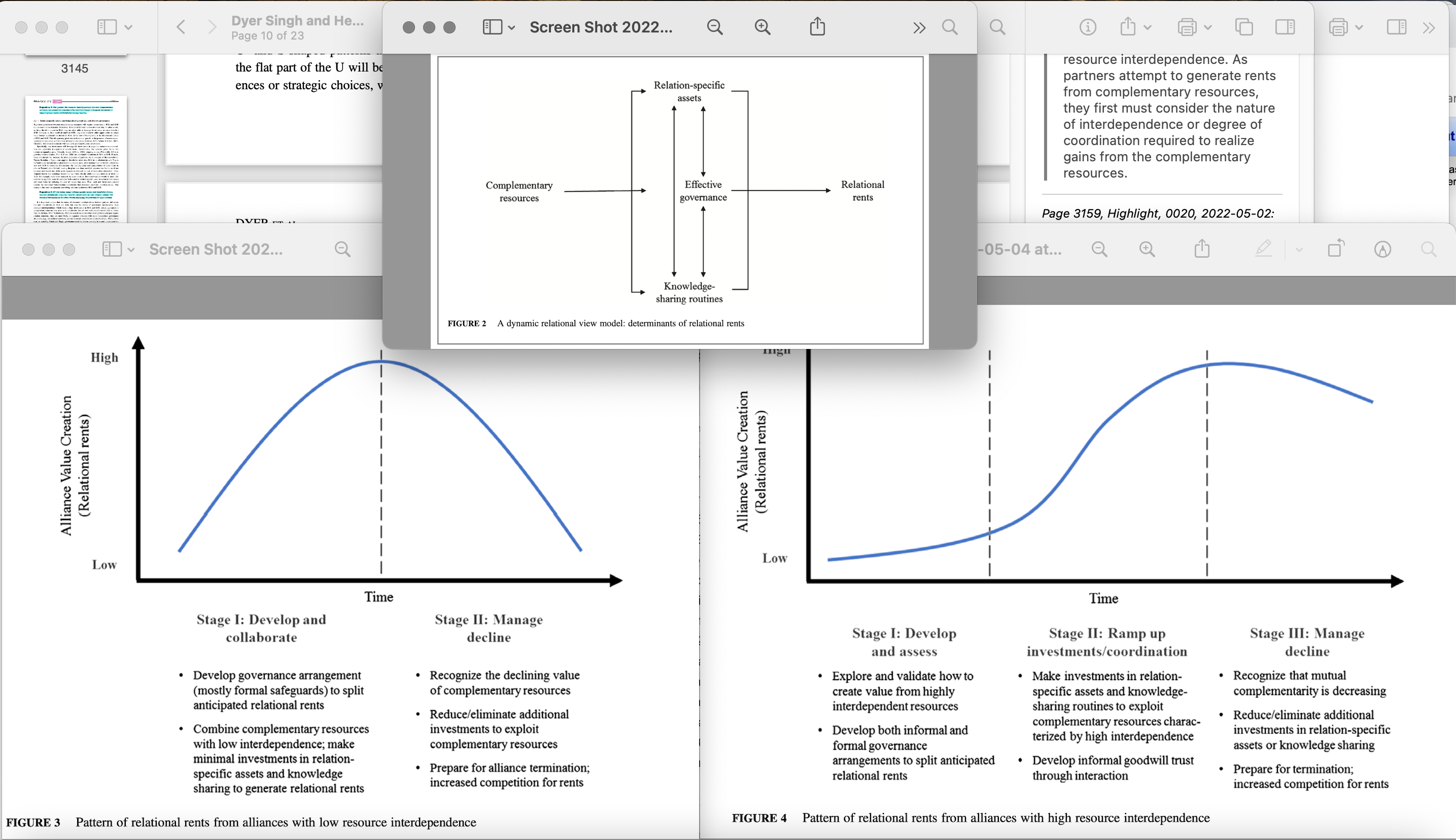The height and width of the screenshot is (840, 1456).
Task: Zoom in on the '-05-04 at...' window
Action: coord(1148,249)
